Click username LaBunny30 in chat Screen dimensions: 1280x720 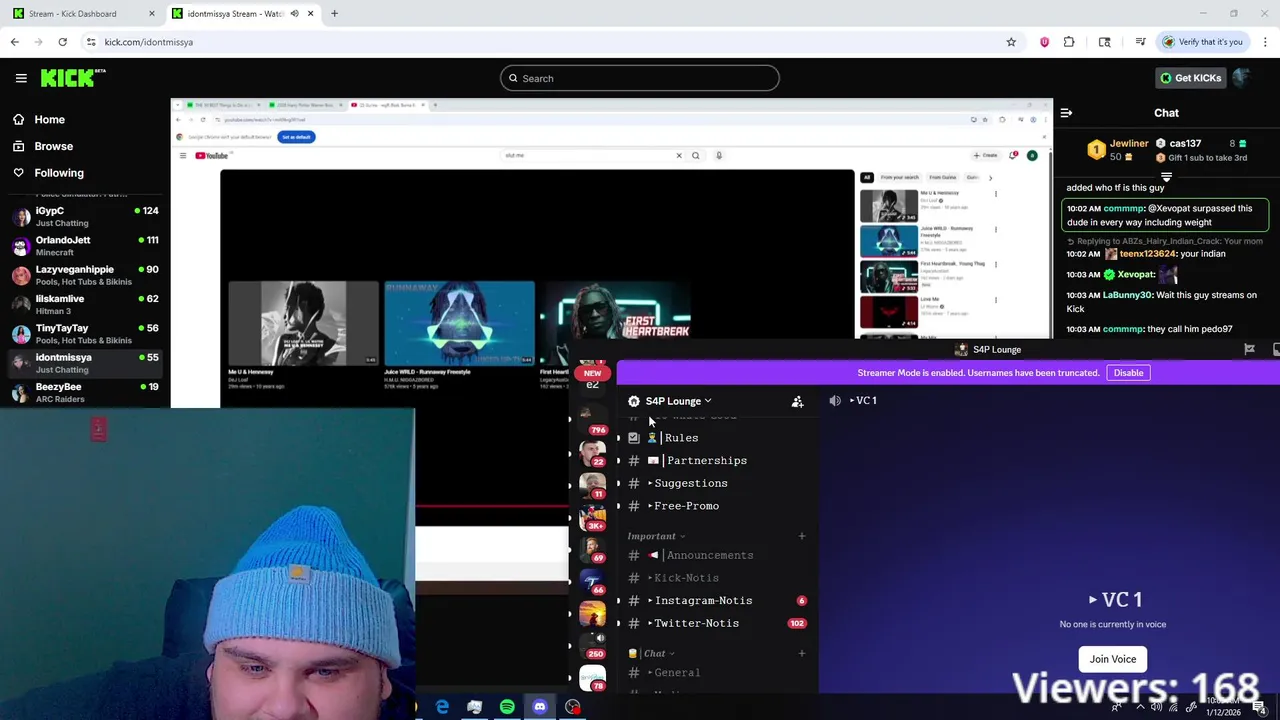1126,295
